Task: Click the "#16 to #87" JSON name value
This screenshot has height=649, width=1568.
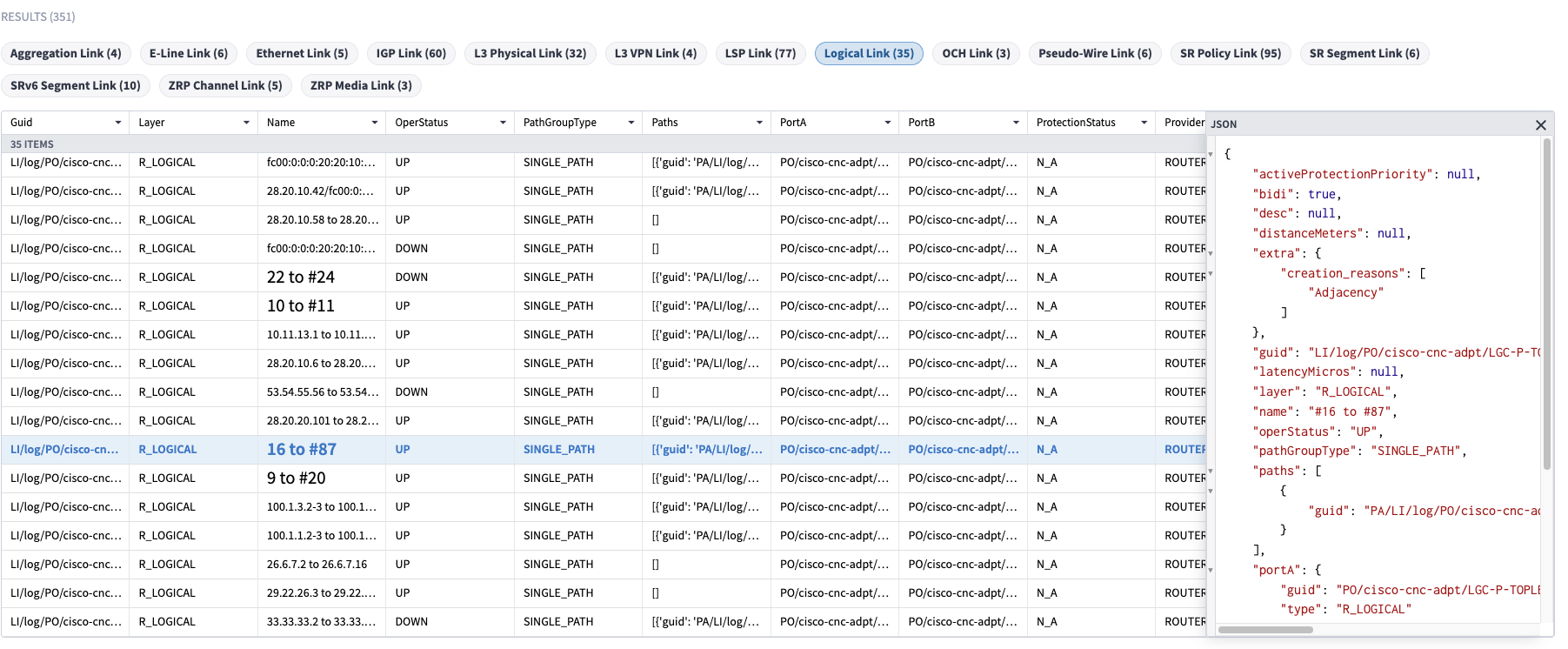Action: click(1350, 412)
